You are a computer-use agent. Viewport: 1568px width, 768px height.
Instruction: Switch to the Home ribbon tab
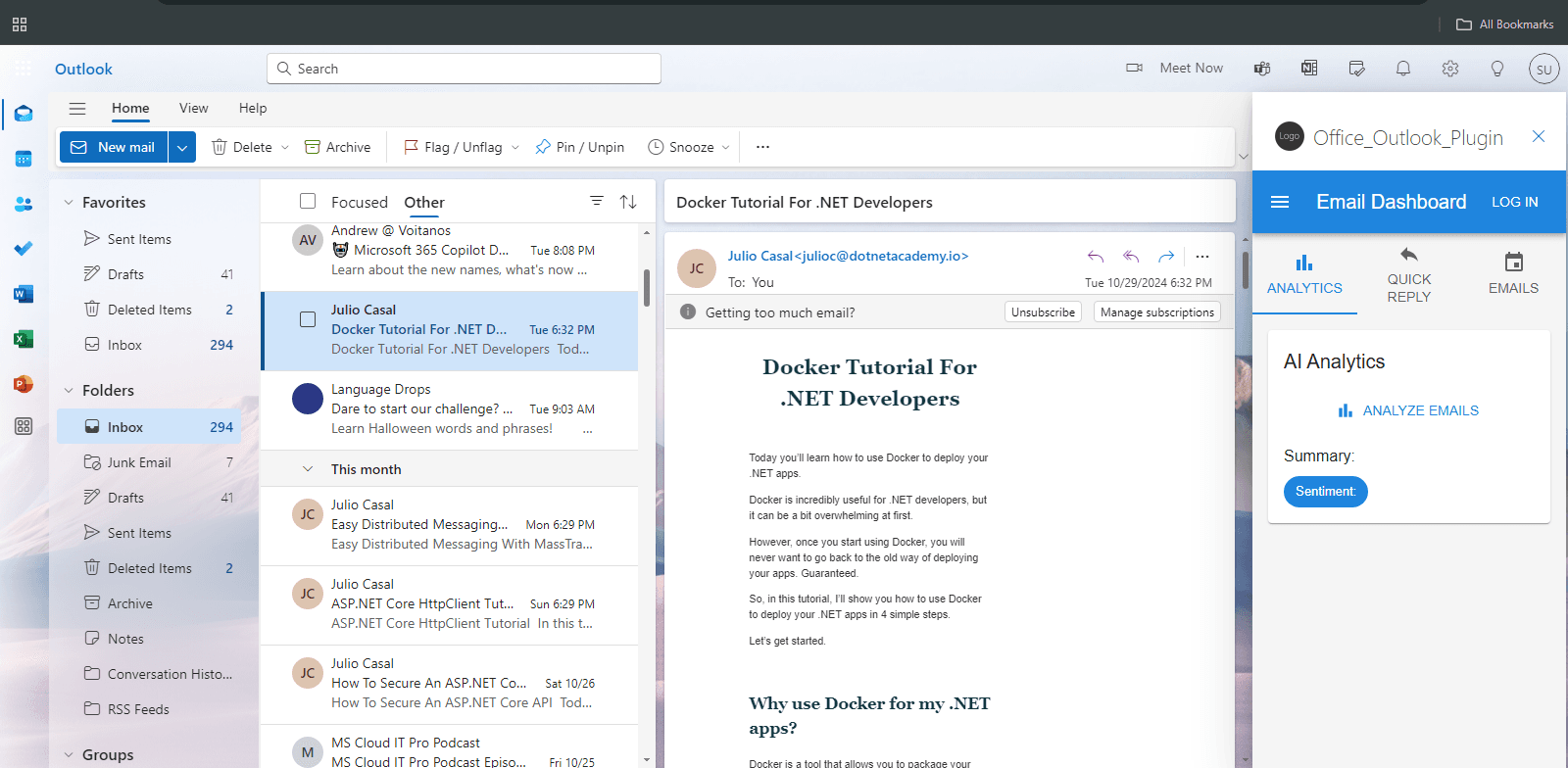tap(130, 109)
